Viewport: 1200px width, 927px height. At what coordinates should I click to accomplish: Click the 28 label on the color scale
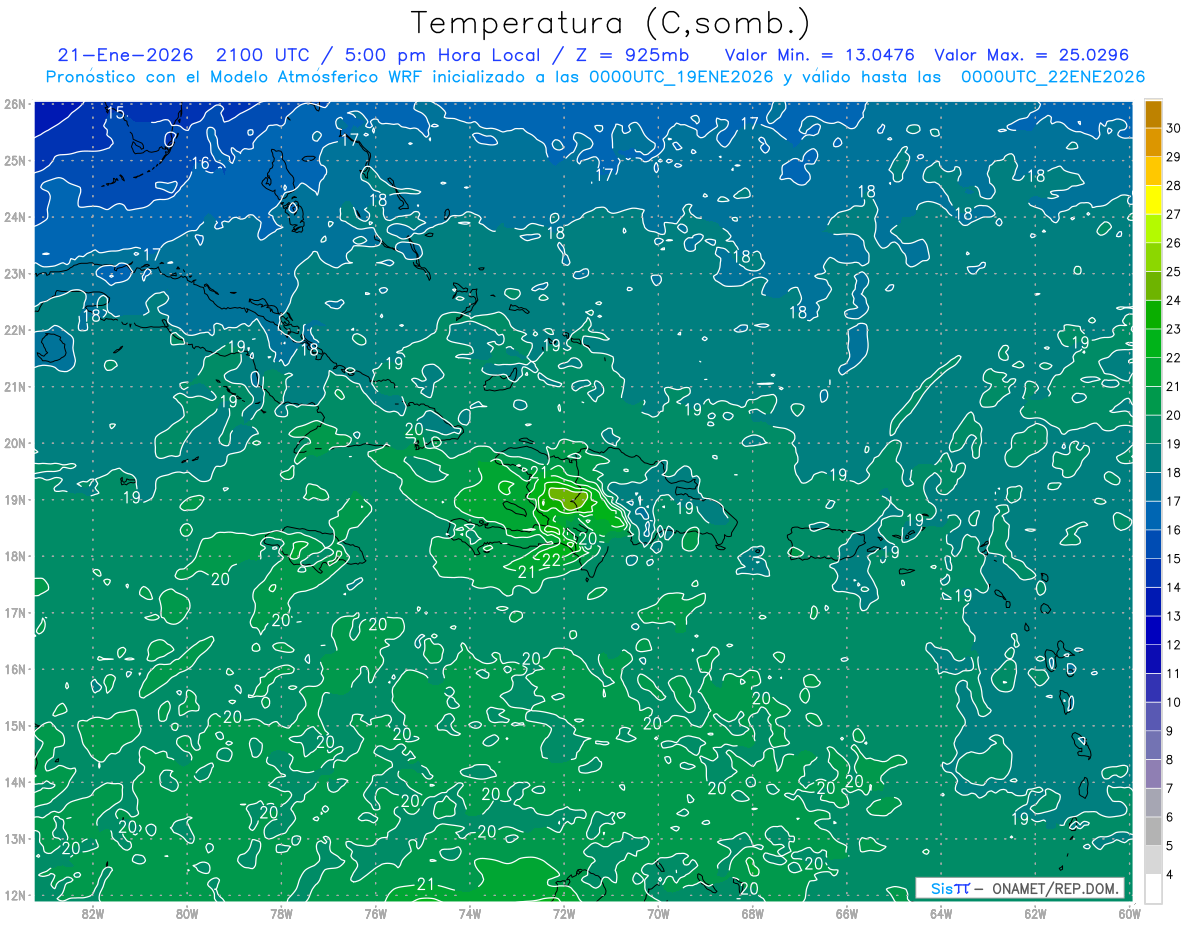coord(1173,185)
